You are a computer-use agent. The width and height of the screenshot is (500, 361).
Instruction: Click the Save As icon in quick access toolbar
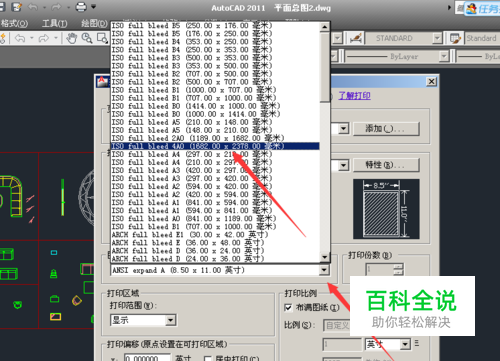[16, 7]
